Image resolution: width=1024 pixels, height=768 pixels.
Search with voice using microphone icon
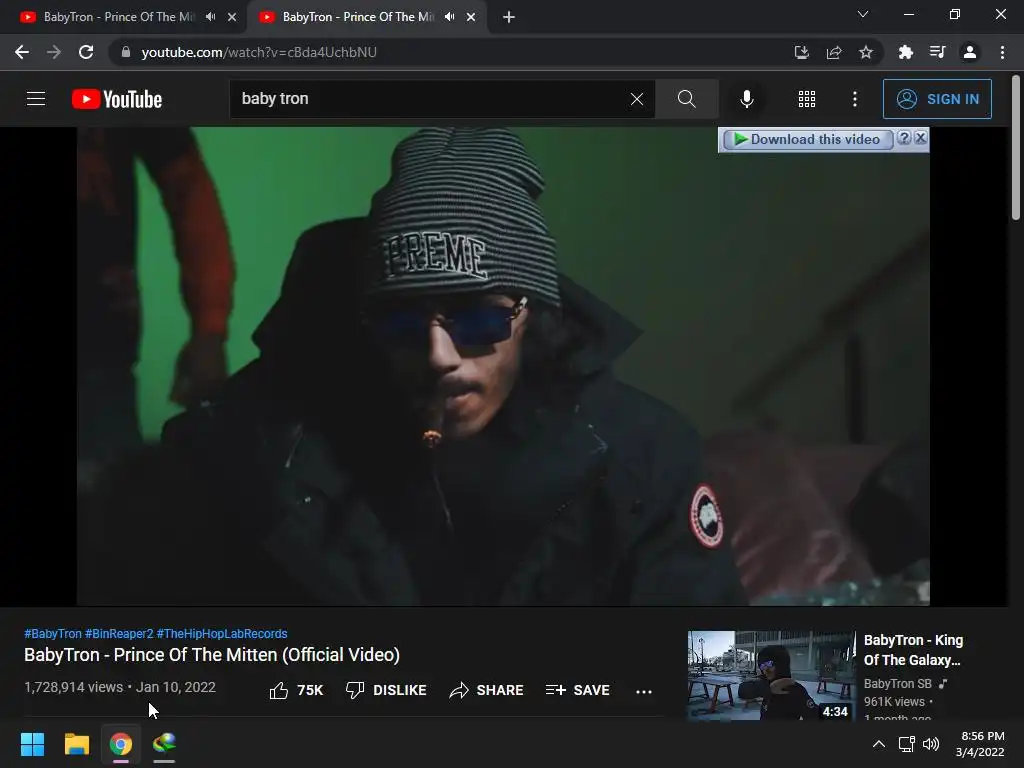click(x=746, y=99)
